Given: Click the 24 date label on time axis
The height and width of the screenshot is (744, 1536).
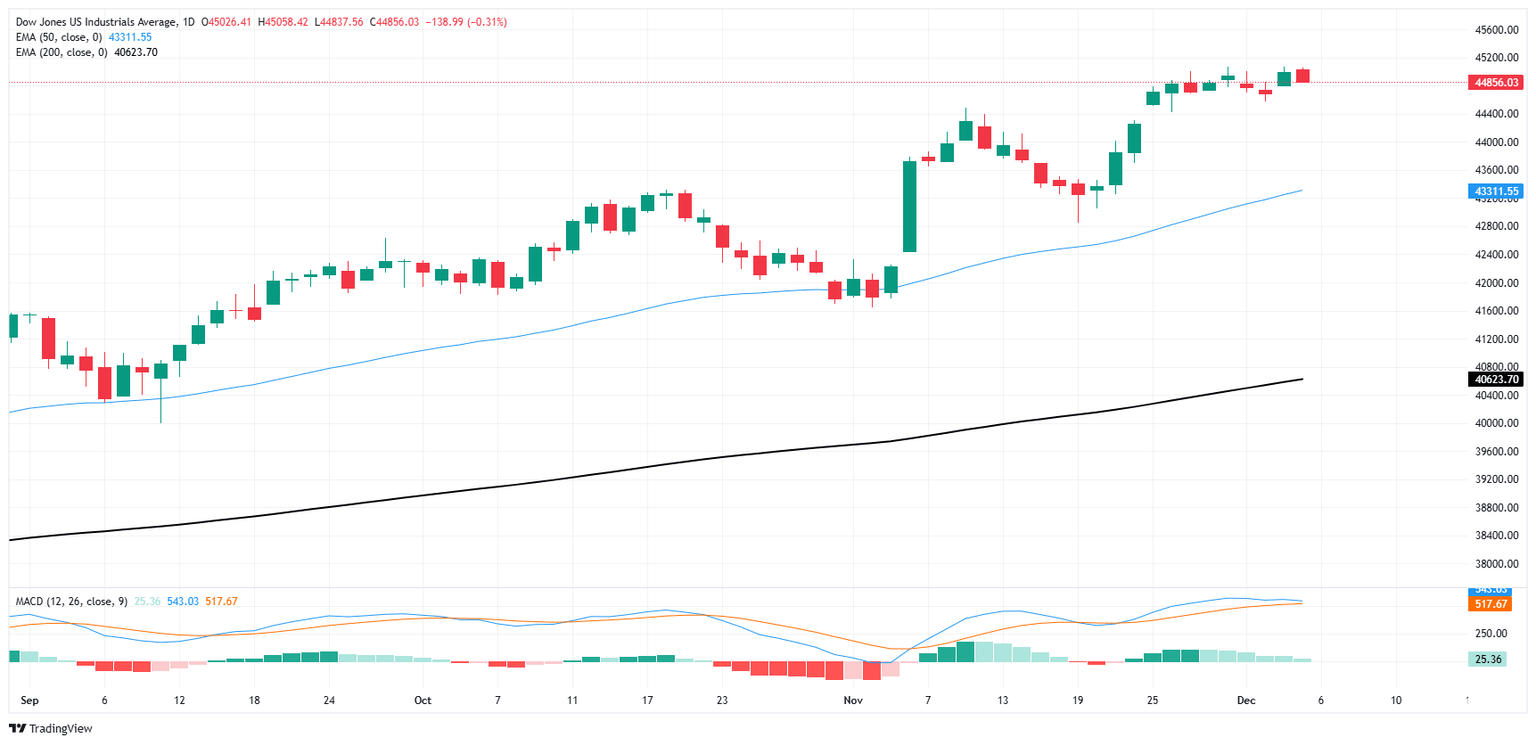Looking at the screenshot, I should click(331, 700).
